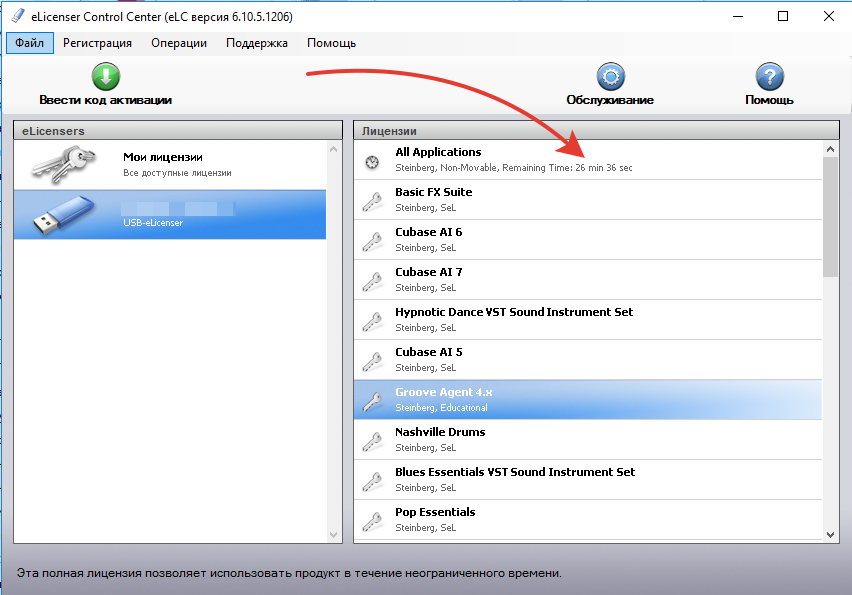Click key icon next to Blues Essentials
Viewport: 852px width, 595px height.
[372, 480]
